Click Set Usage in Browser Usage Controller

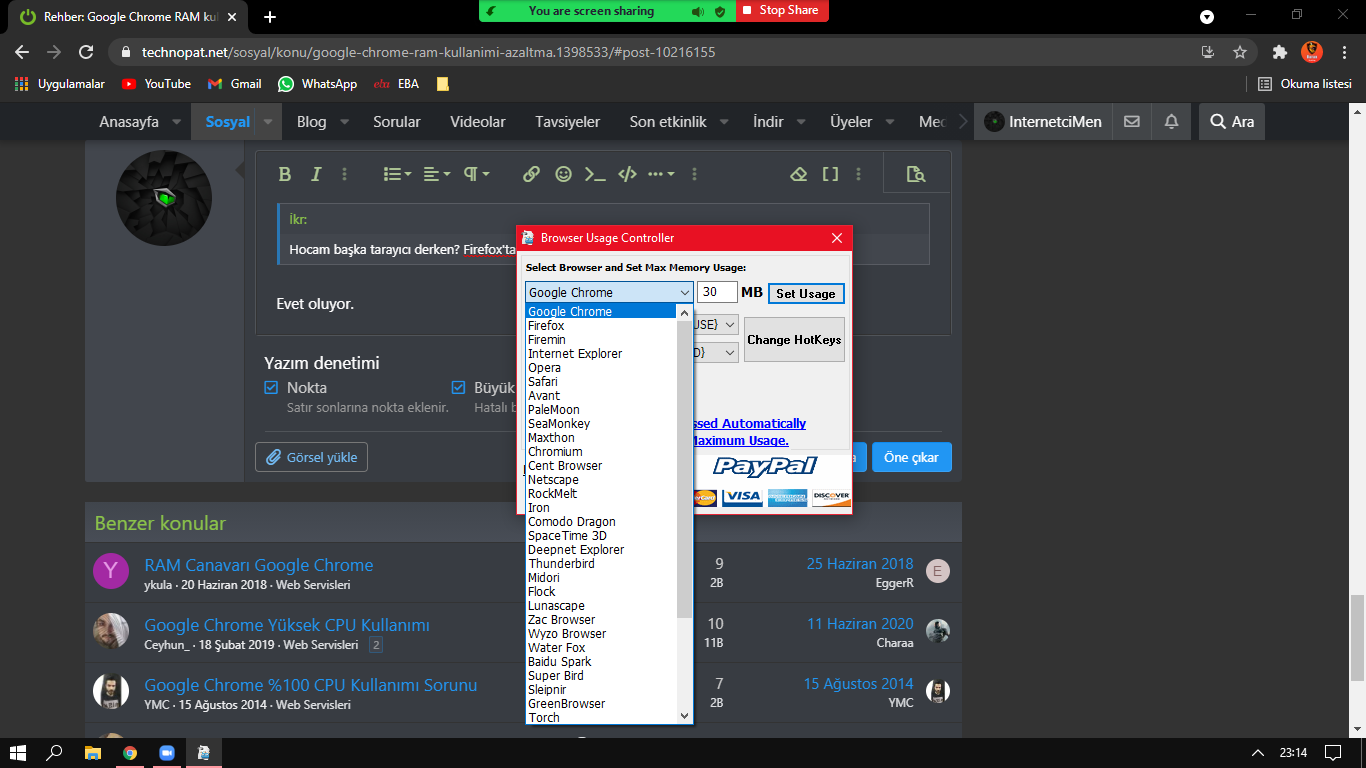[806, 293]
